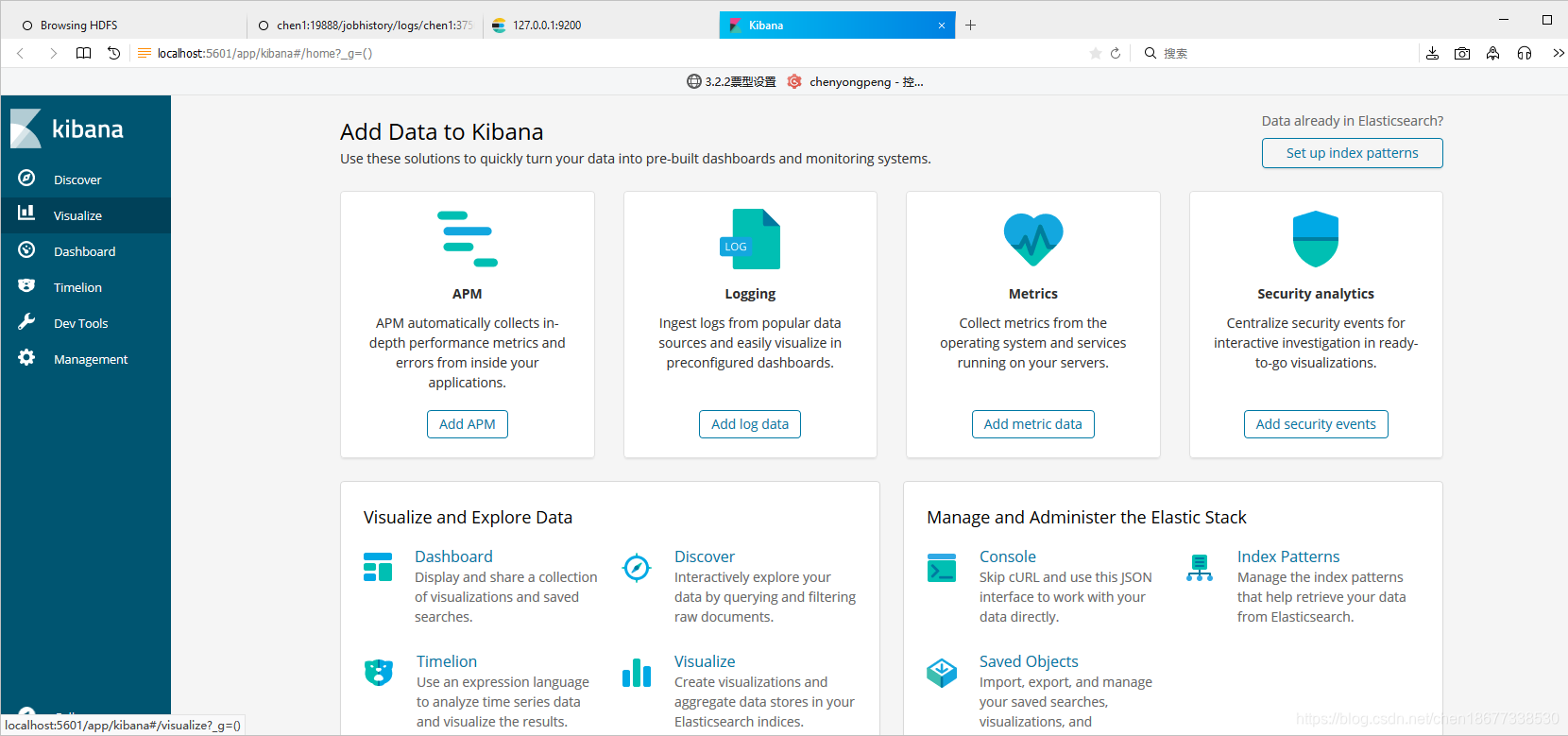Open Discover in sidebar menu
Screen dimensions: 1568x736
tap(86, 180)
